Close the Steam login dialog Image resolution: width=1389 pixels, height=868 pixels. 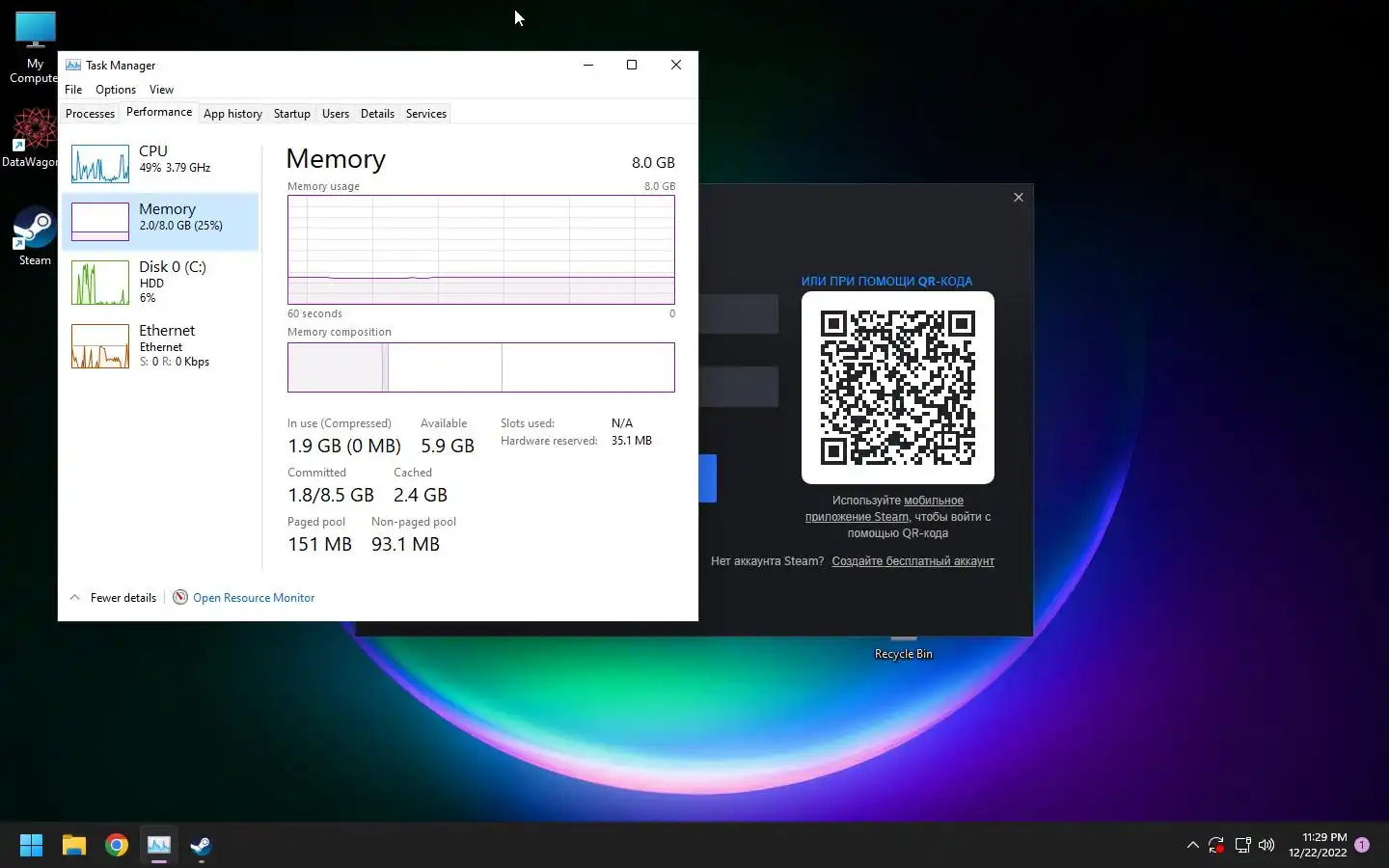click(1019, 198)
